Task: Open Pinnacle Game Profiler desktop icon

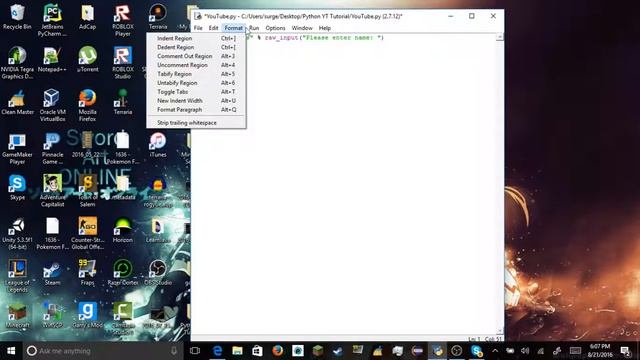Action: (x=52, y=148)
